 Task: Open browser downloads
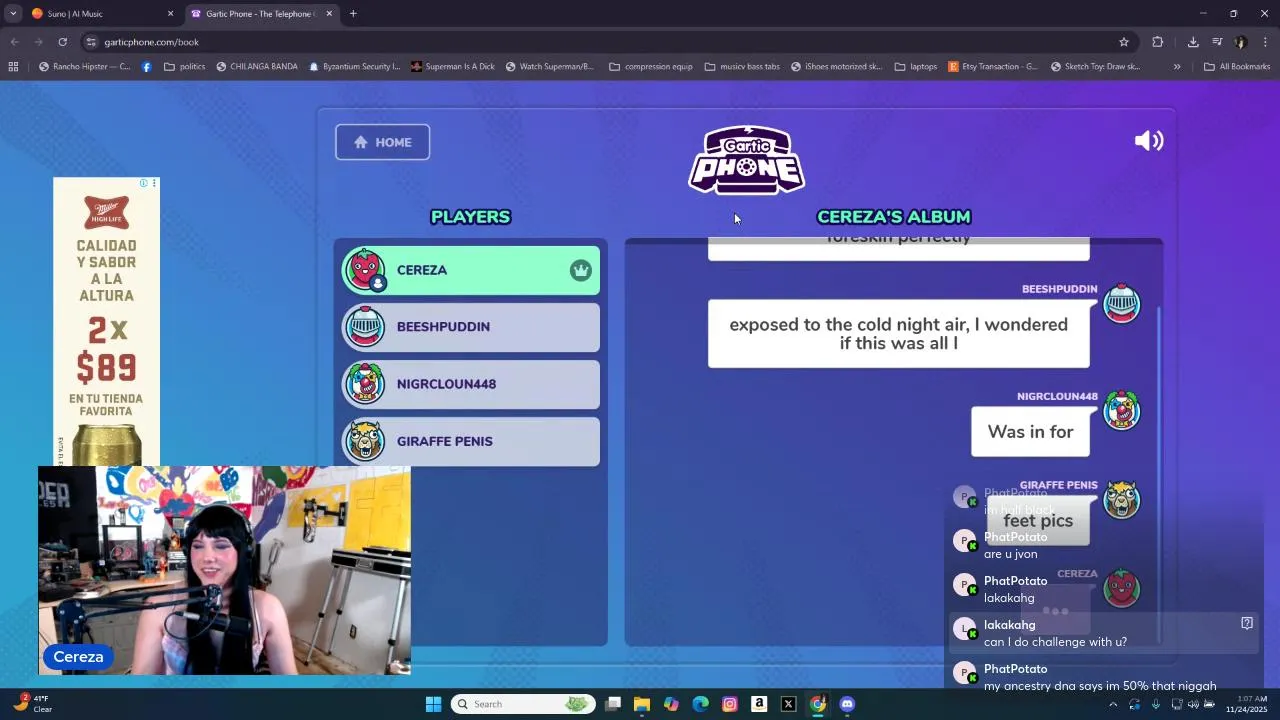coord(1193,42)
